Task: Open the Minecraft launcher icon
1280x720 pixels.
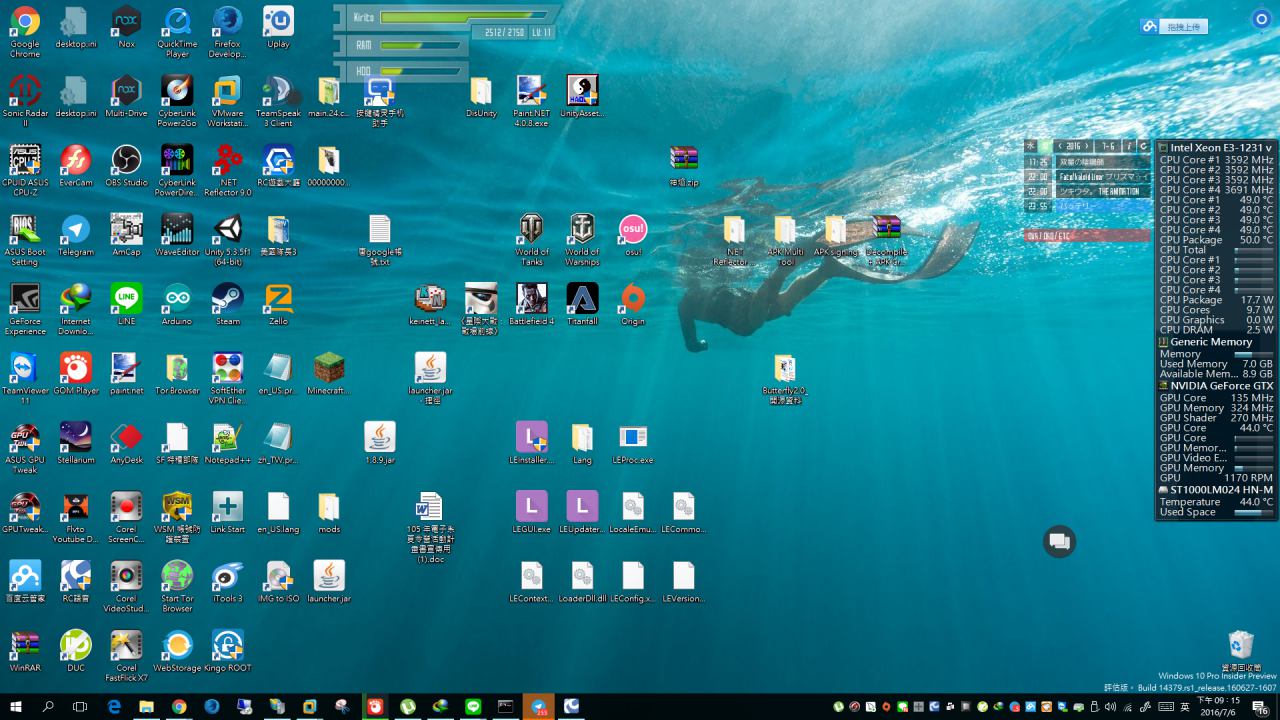Action: (x=329, y=368)
